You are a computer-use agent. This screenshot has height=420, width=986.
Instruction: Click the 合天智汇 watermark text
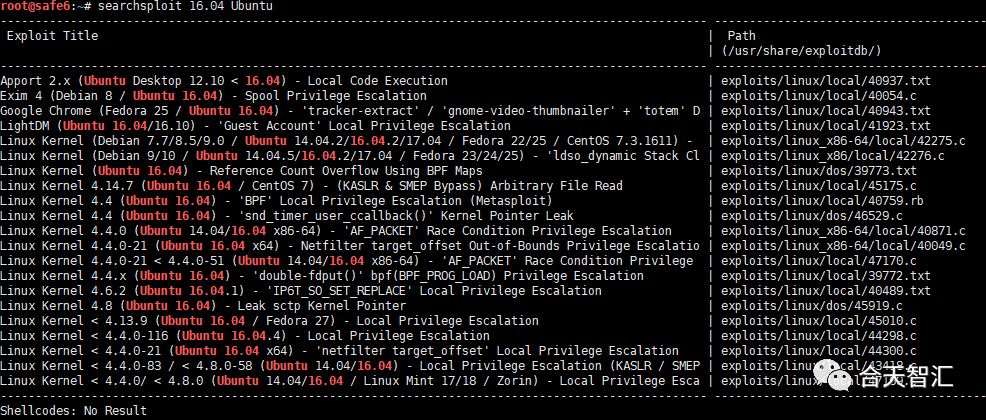(906, 376)
